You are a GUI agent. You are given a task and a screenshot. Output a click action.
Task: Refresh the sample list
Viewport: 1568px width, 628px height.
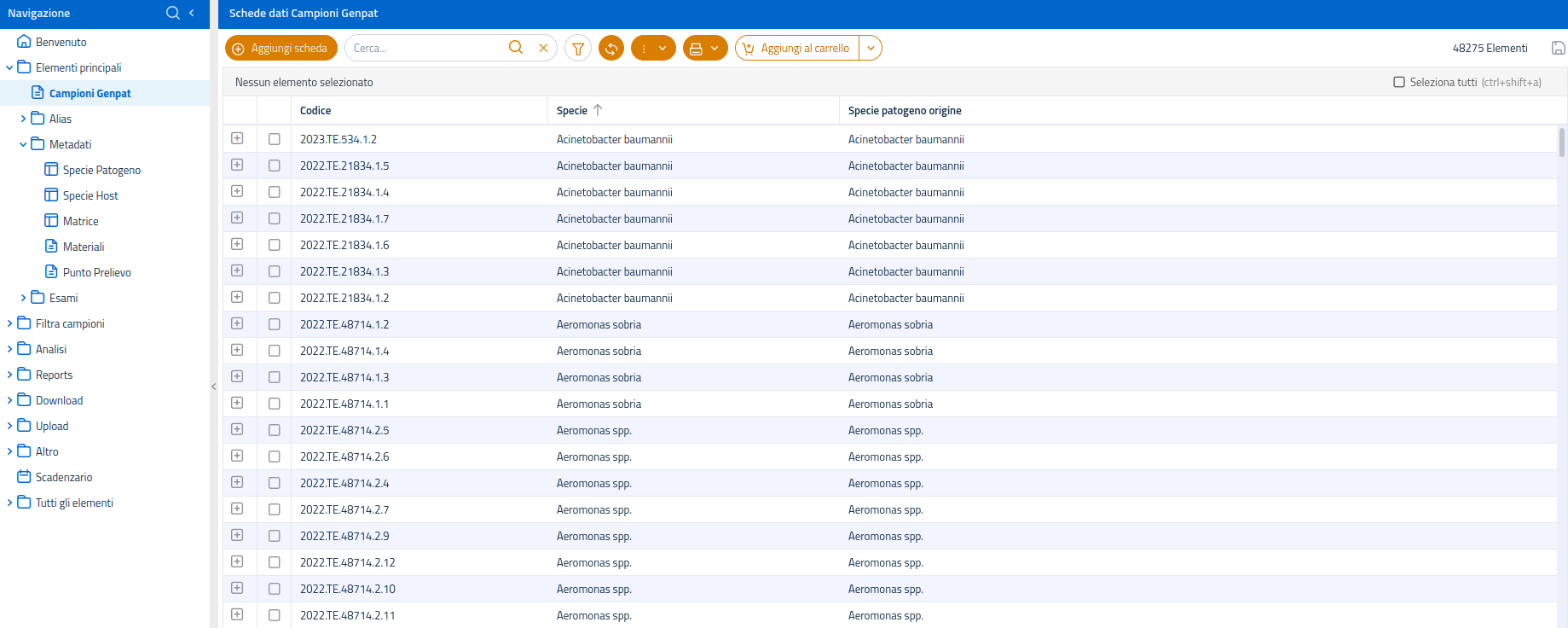pos(611,49)
